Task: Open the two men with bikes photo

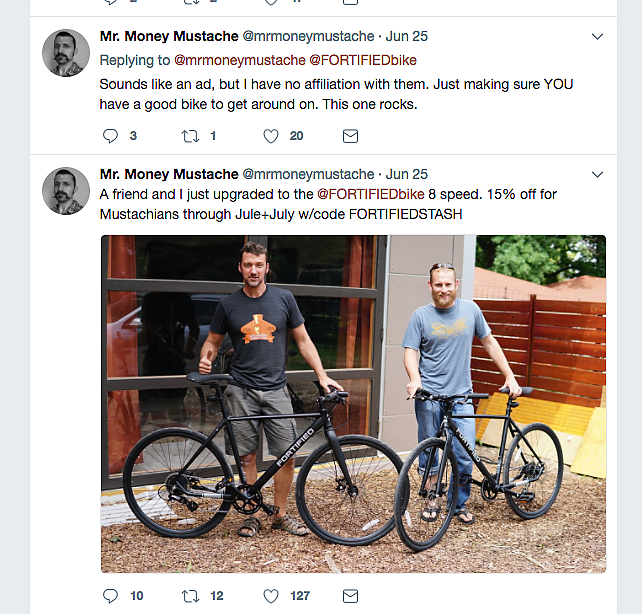Action: tap(353, 403)
